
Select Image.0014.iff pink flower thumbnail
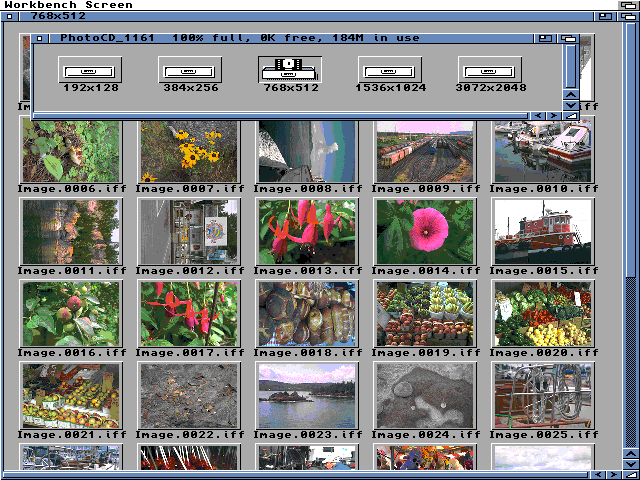click(425, 231)
